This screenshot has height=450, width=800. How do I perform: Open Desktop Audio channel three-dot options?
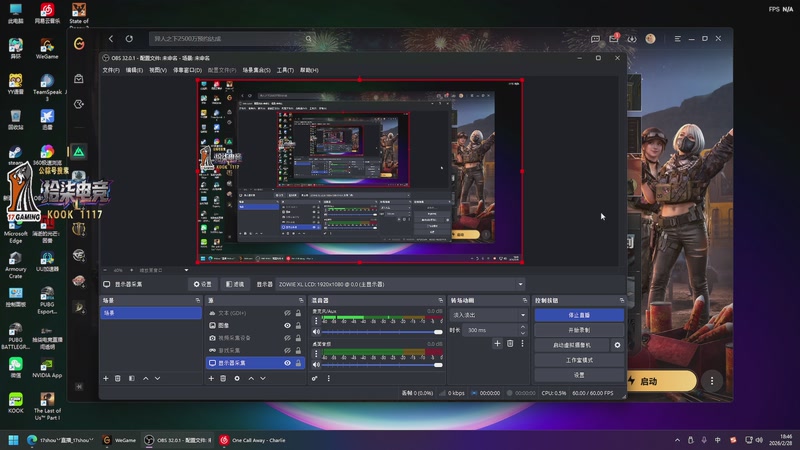[x=316, y=354]
